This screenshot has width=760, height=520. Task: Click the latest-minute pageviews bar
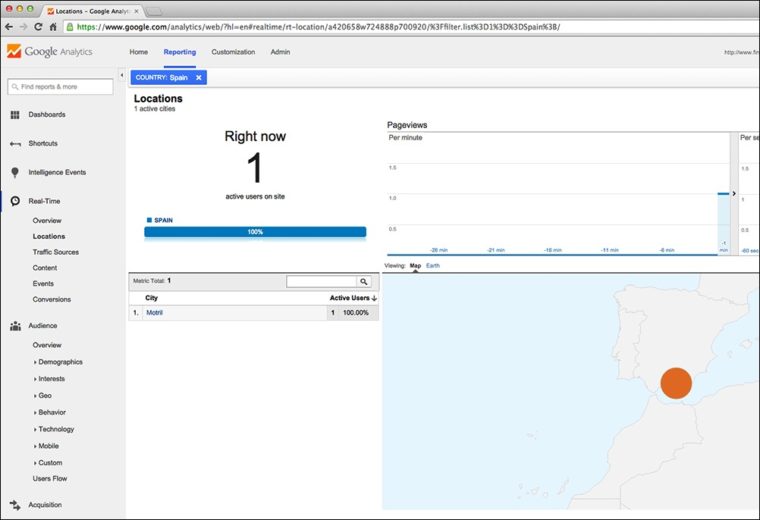(x=723, y=223)
